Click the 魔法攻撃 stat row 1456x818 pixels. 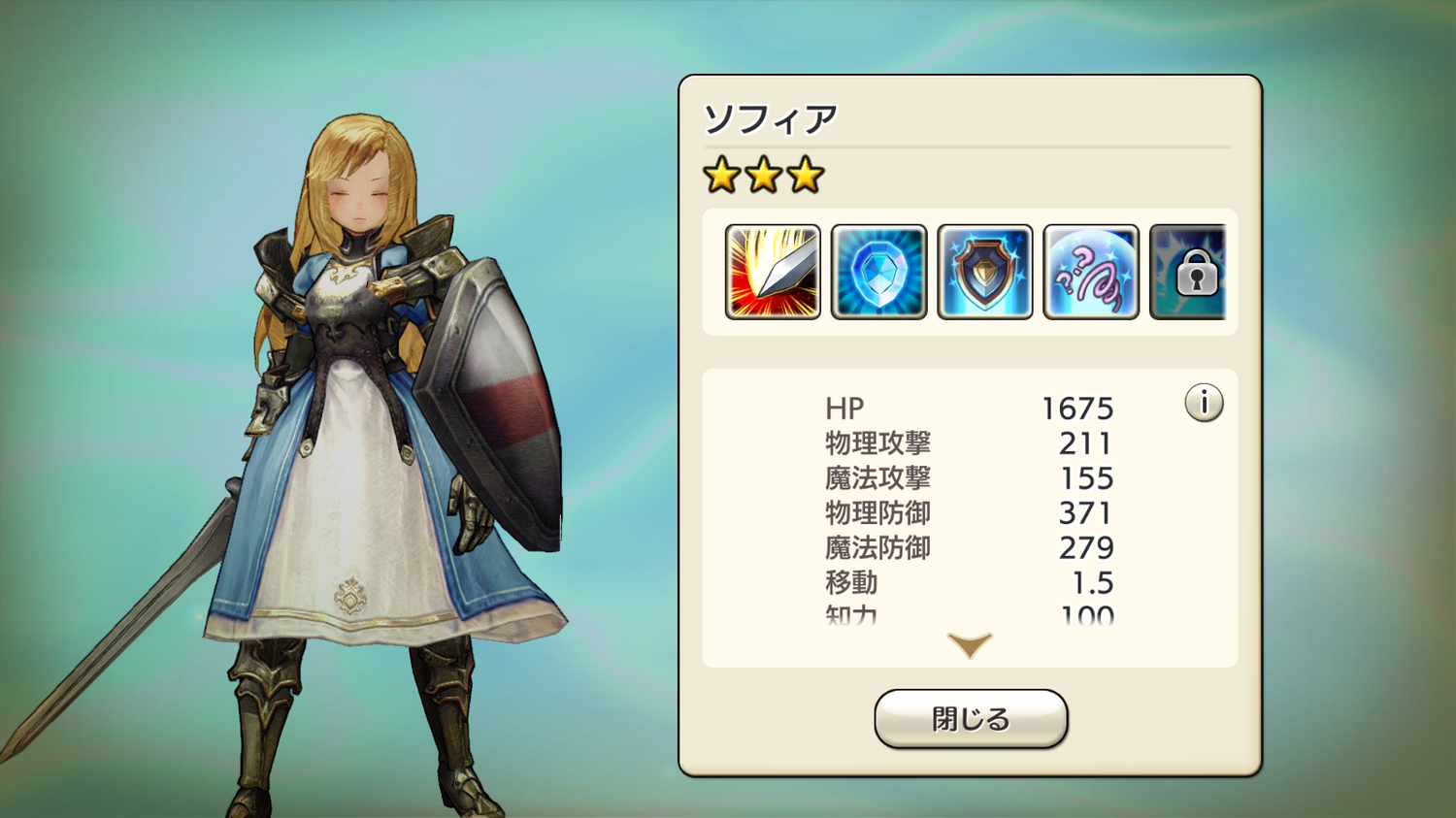click(970, 478)
